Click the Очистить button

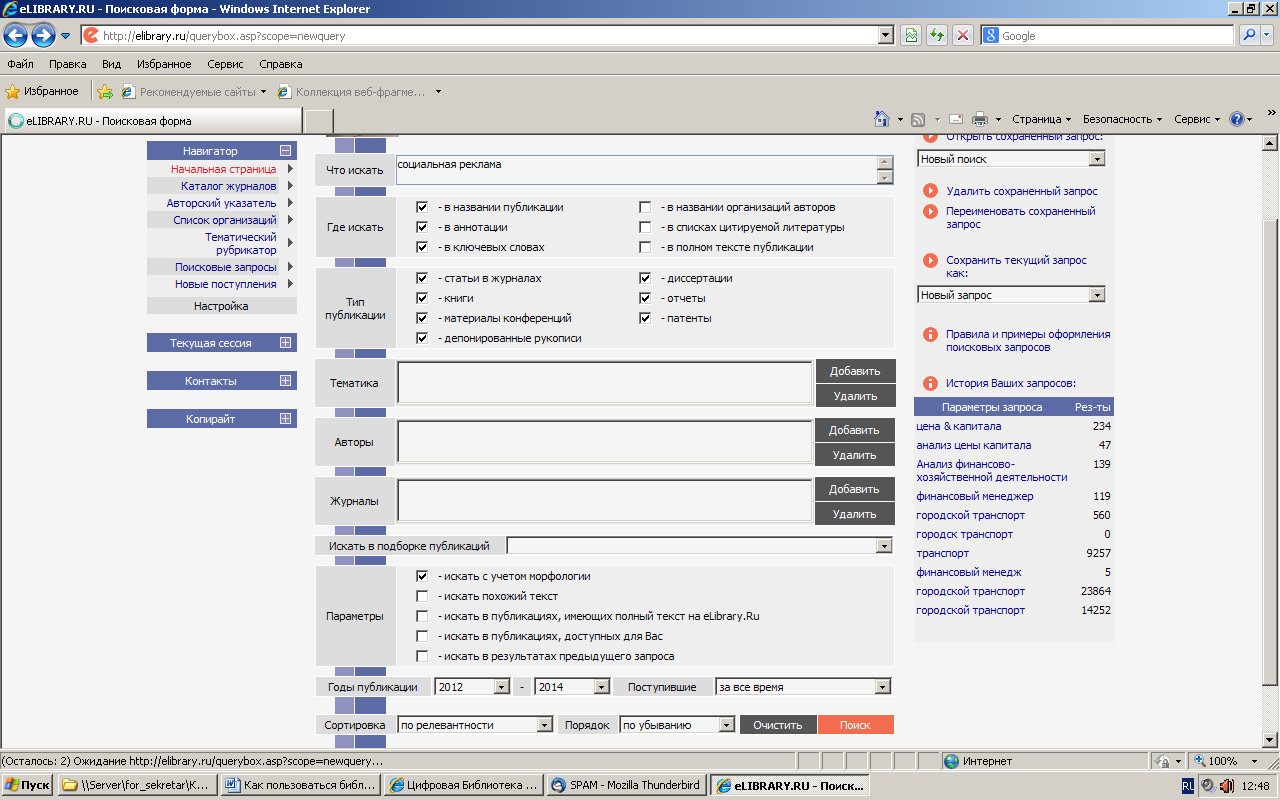778,725
